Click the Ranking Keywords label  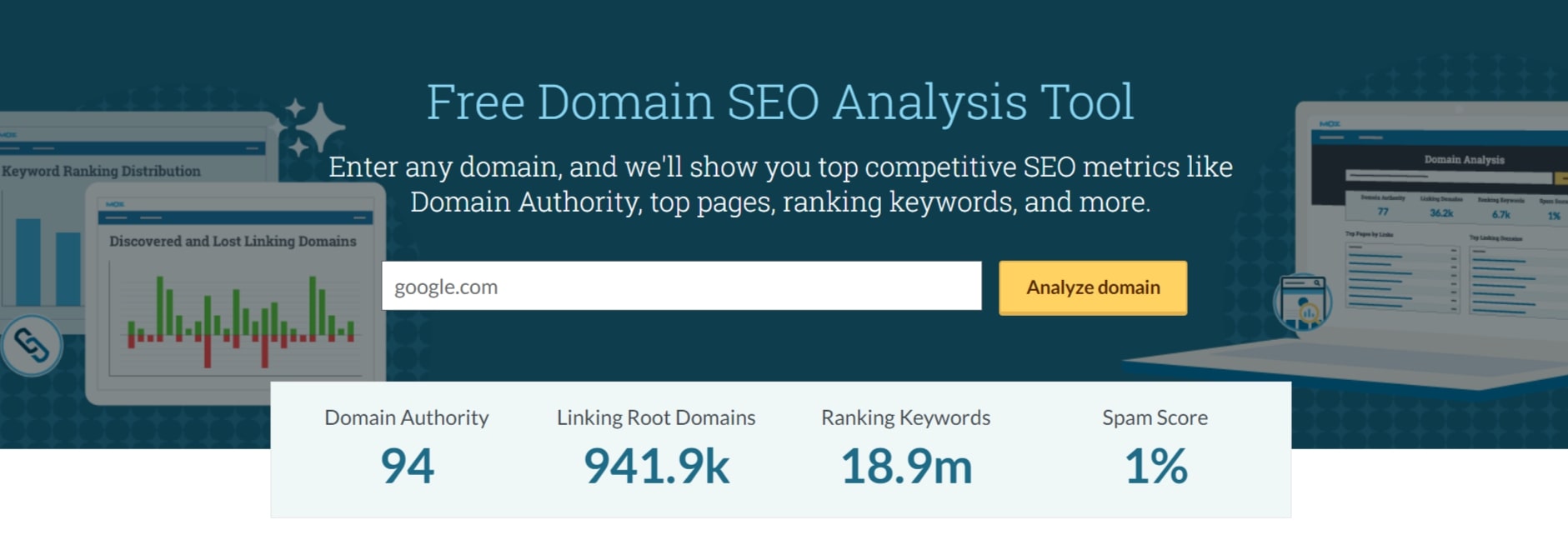905,417
